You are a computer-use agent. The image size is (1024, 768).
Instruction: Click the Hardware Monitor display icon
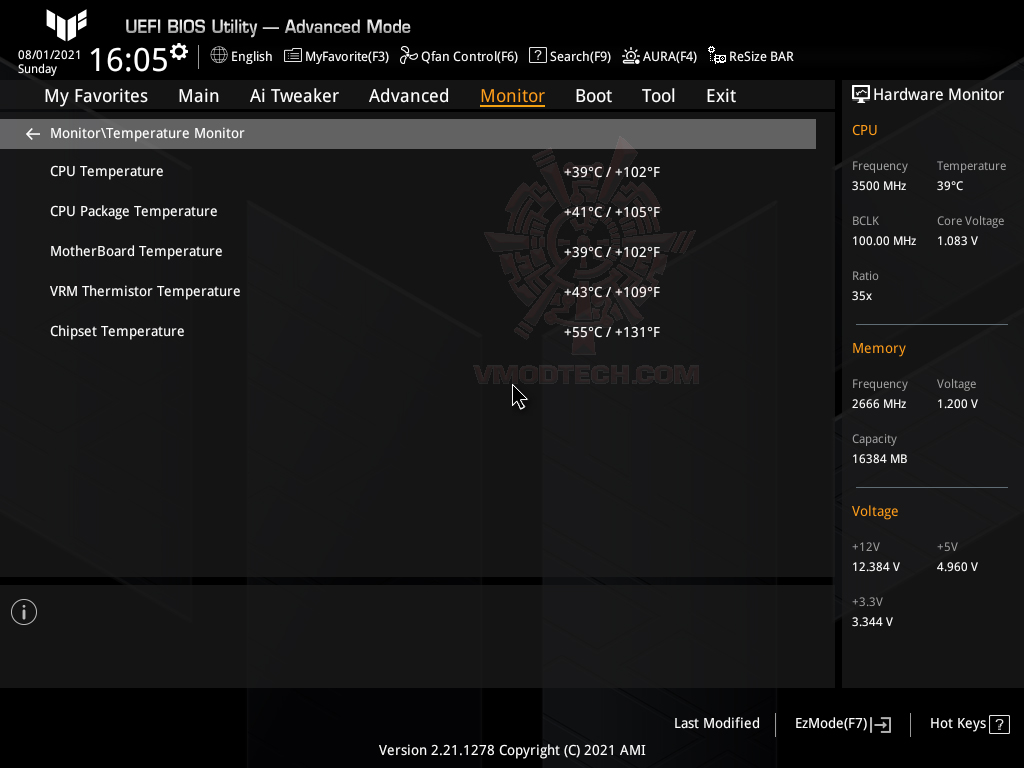861,95
